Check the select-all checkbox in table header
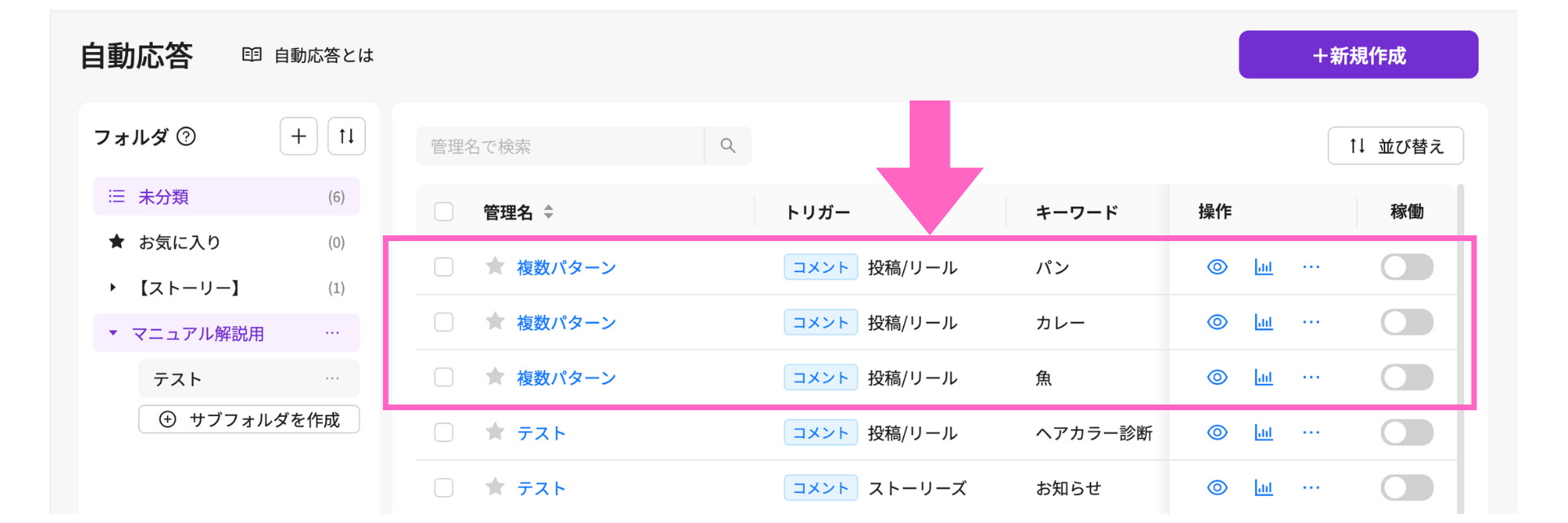The height and width of the screenshot is (523, 1568). pos(443,212)
